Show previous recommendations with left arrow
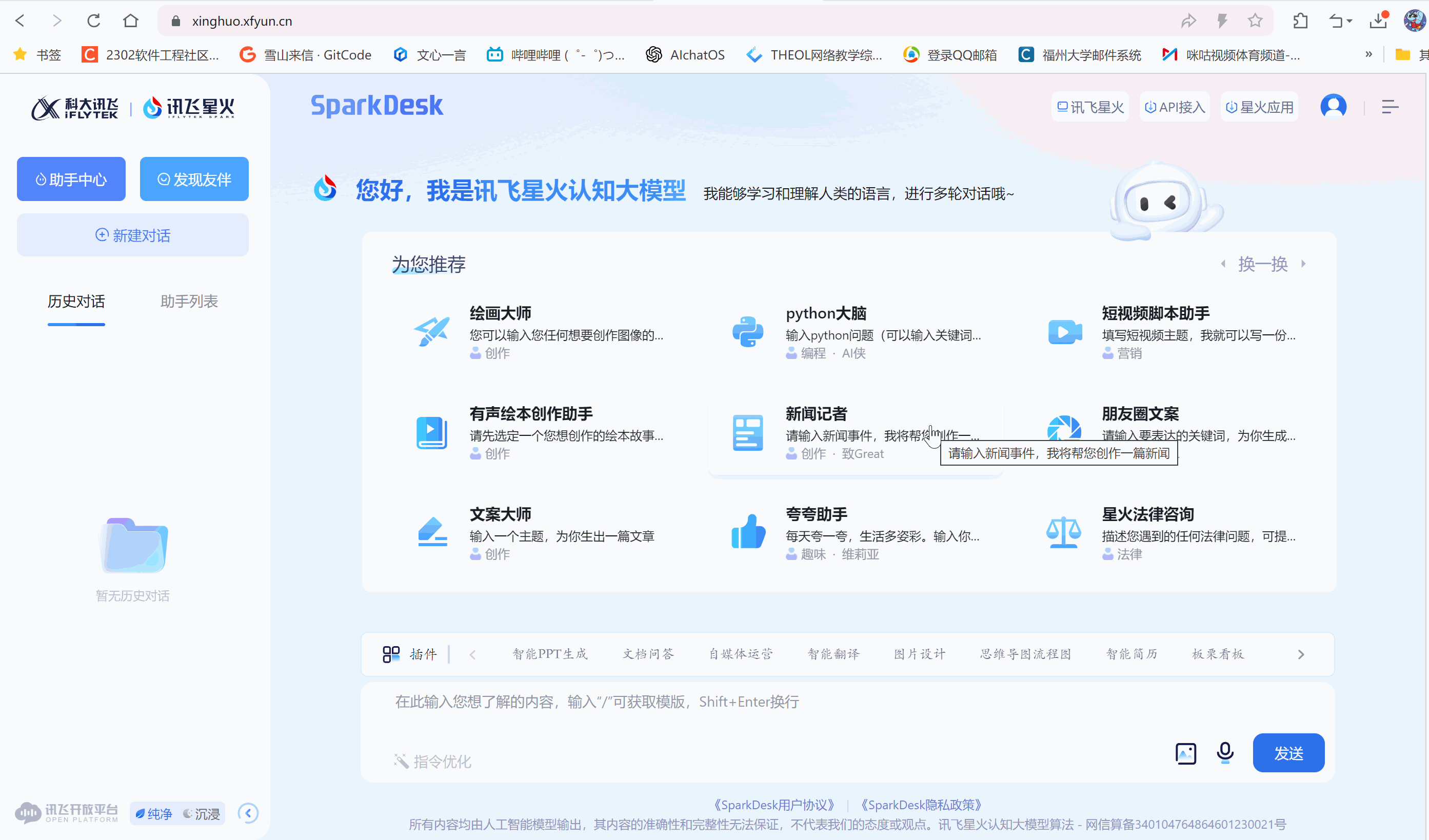The width and height of the screenshot is (1429, 840). pyautogui.click(x=1223, y=264)
